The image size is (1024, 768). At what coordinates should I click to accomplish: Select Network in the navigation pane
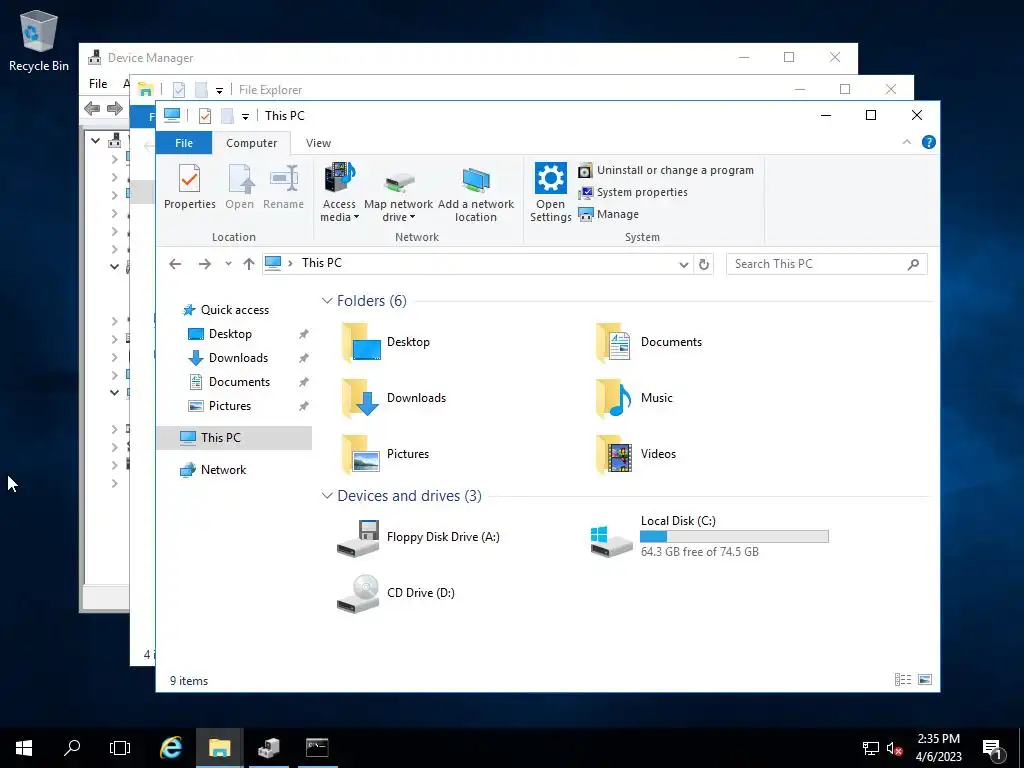pyautogui.click(x=223, y=470)
